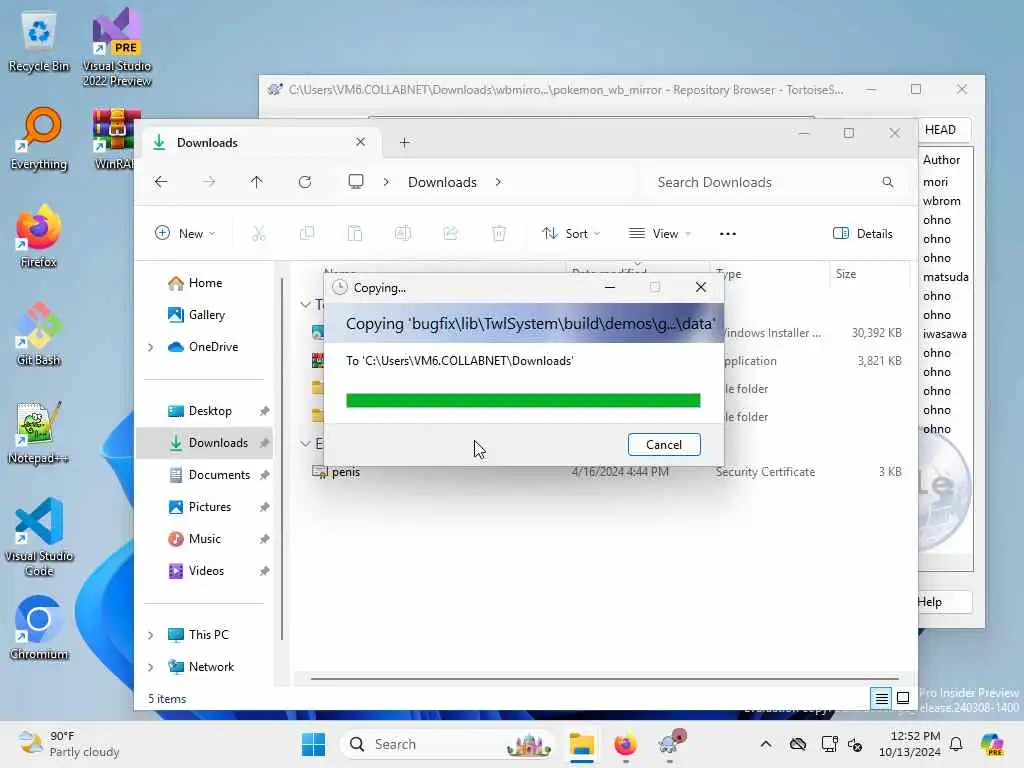
Task: Click the horizontal scrollbar in the file list
Action: 605,679
